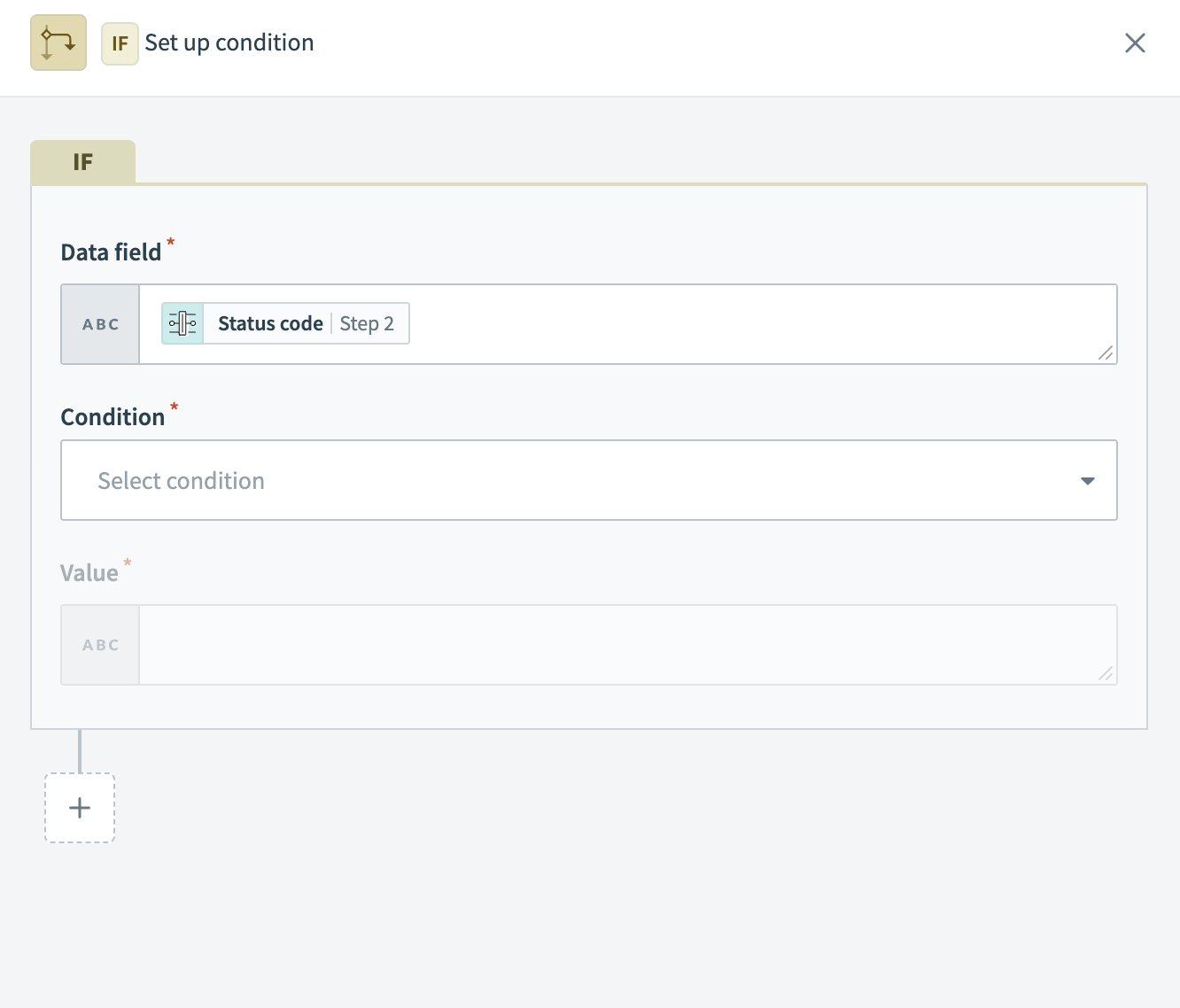Select the plus icon below the IF block

[x=79, y=807]
